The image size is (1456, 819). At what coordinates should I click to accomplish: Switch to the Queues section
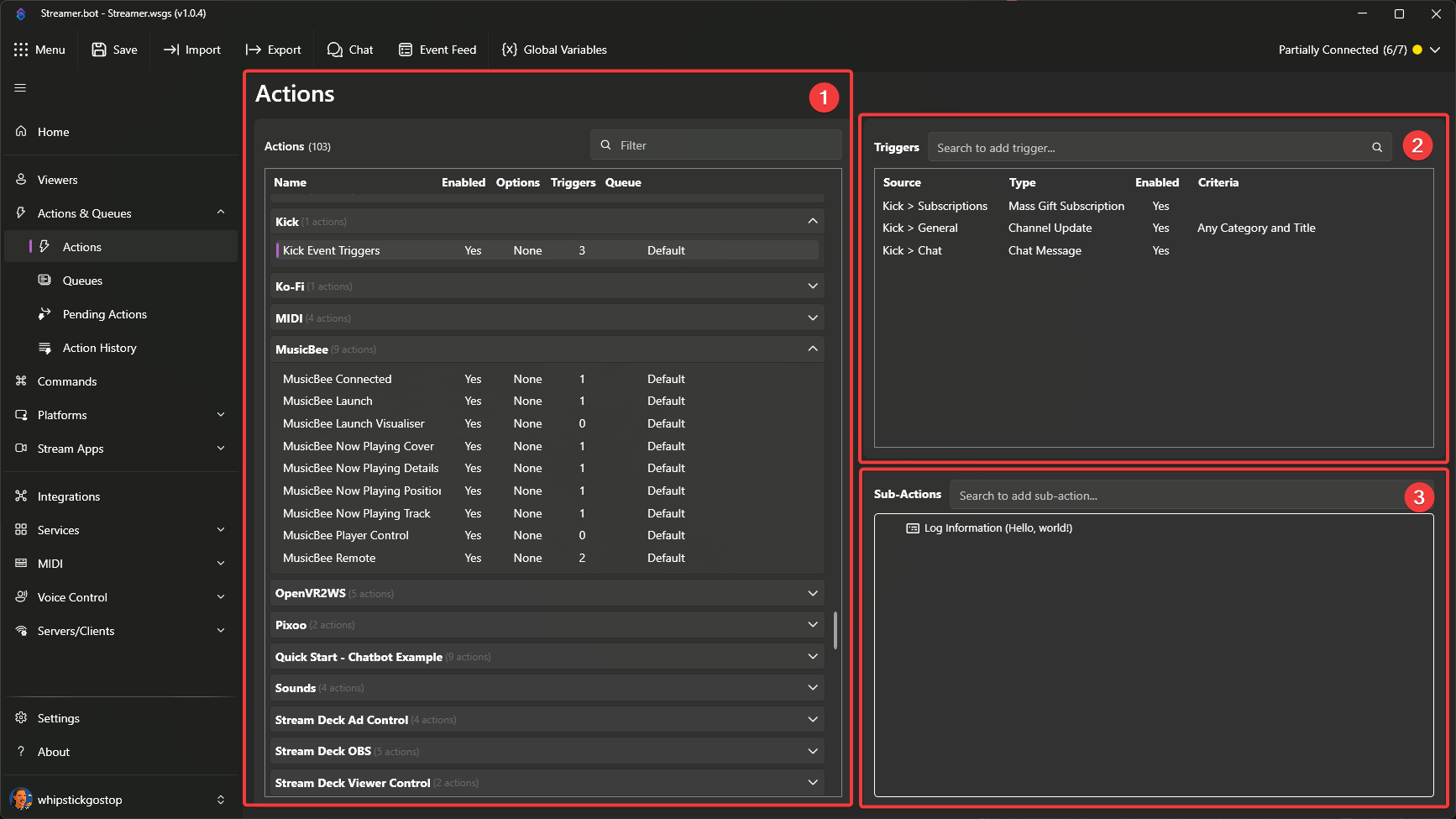point(81,280)
